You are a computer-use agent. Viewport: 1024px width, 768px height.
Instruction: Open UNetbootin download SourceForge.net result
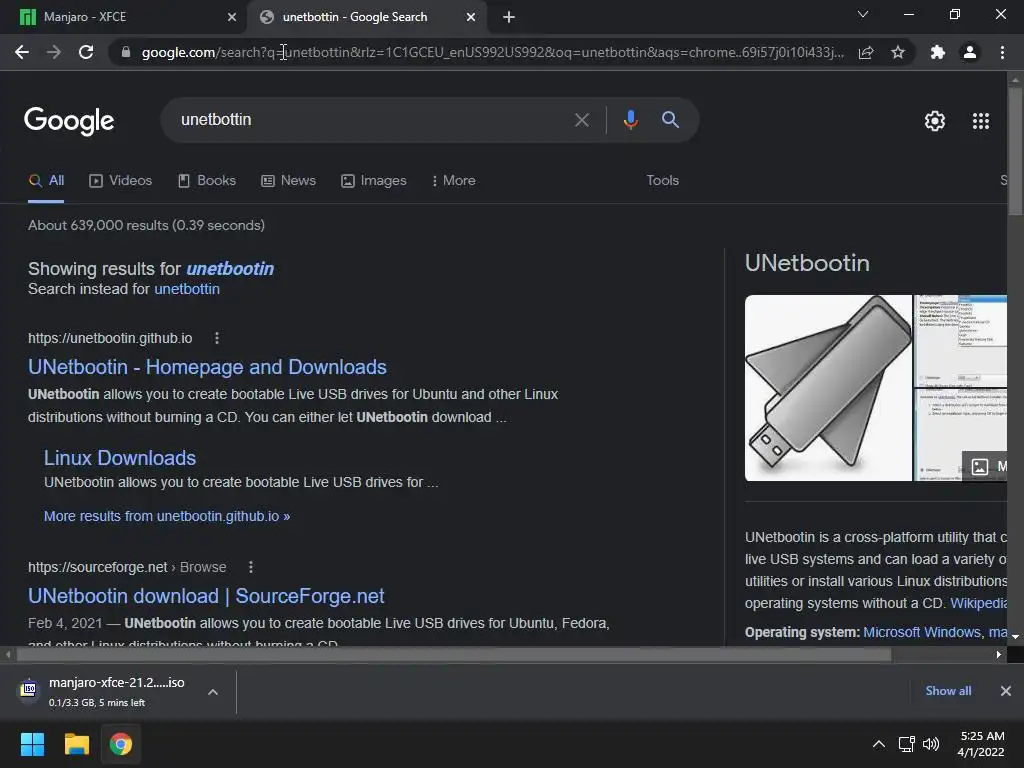click(x=206, y=596)
